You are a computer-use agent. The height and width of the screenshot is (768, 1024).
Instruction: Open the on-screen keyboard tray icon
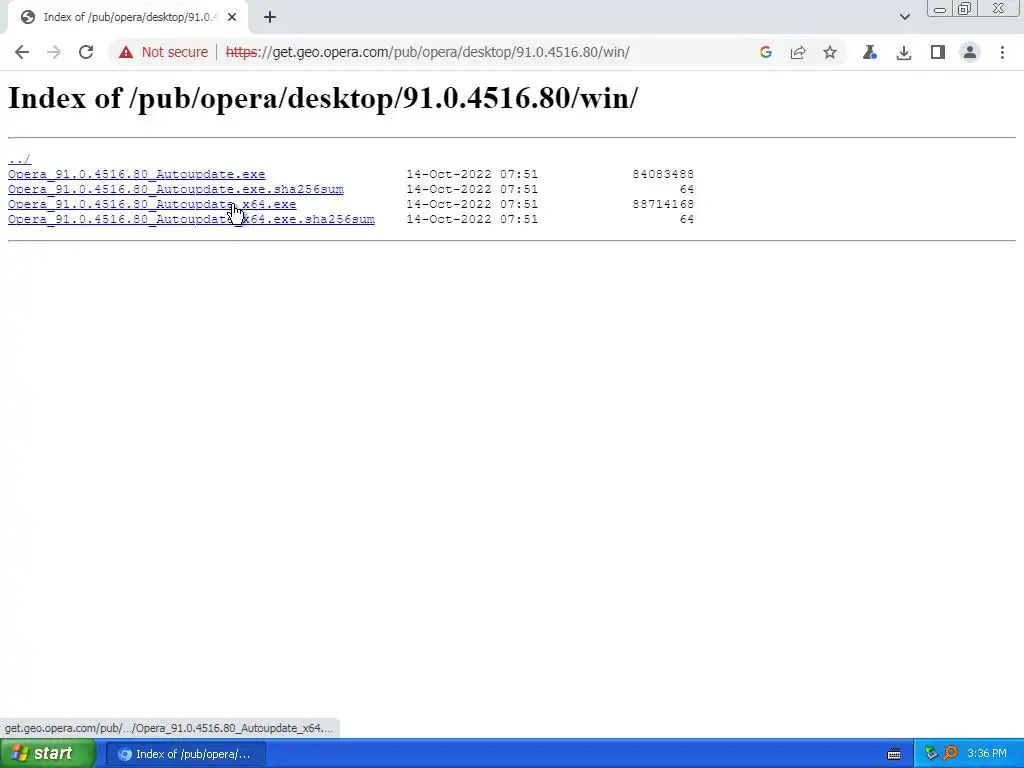click(894, 754)
